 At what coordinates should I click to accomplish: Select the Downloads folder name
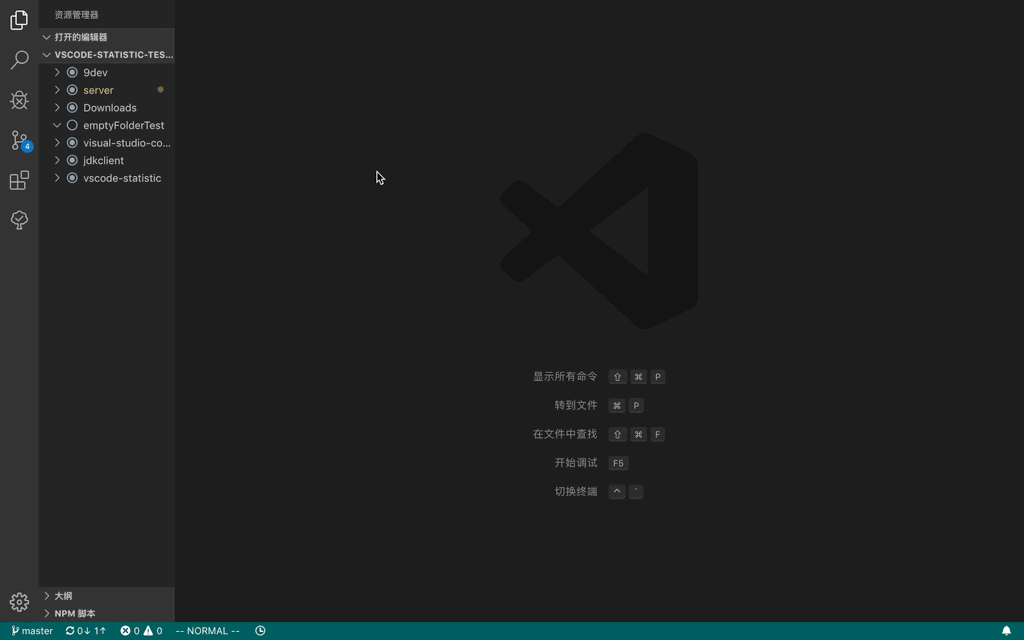110,108
